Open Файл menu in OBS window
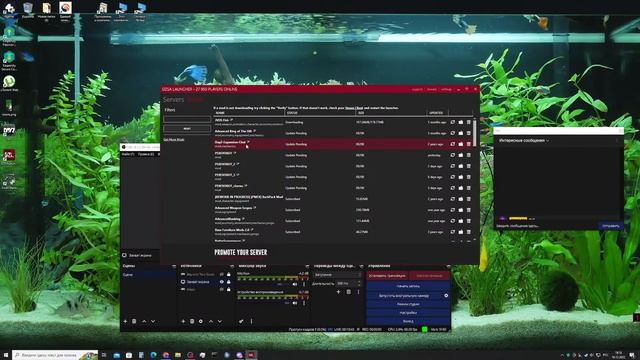The image size is (640, 360). pos(128,154)
